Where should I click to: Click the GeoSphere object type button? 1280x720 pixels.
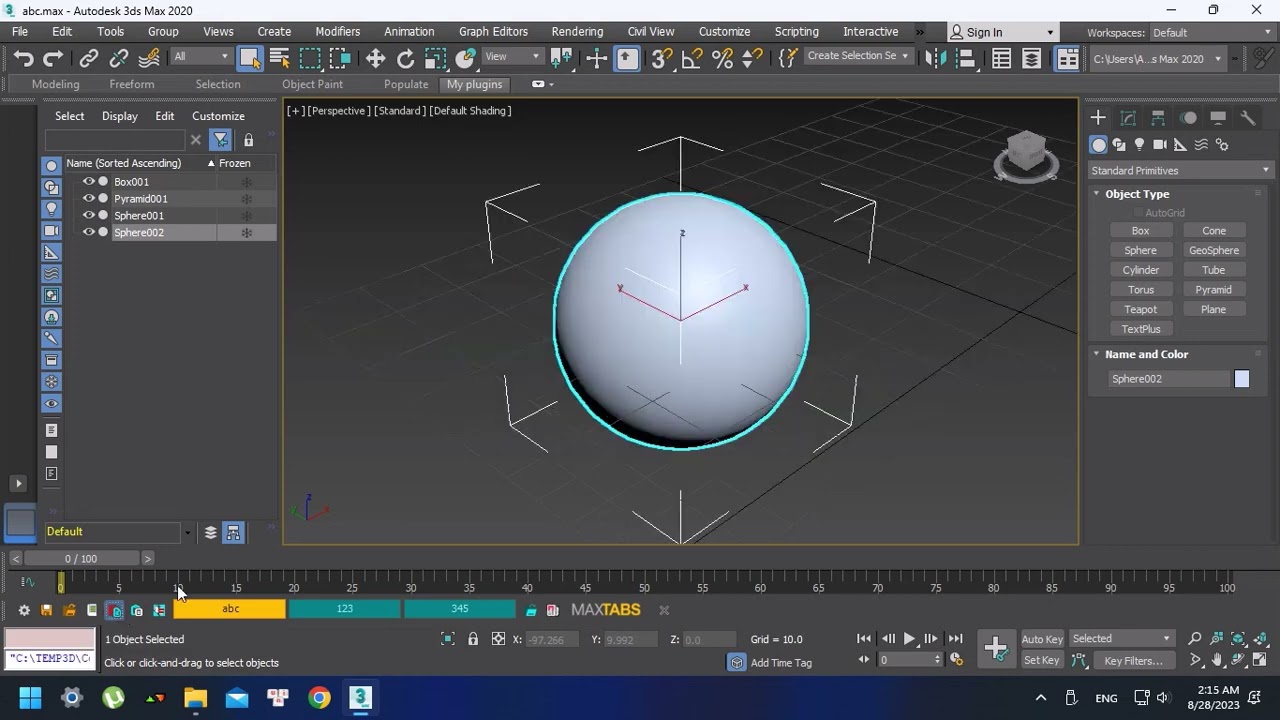(x=1213, y=251)
